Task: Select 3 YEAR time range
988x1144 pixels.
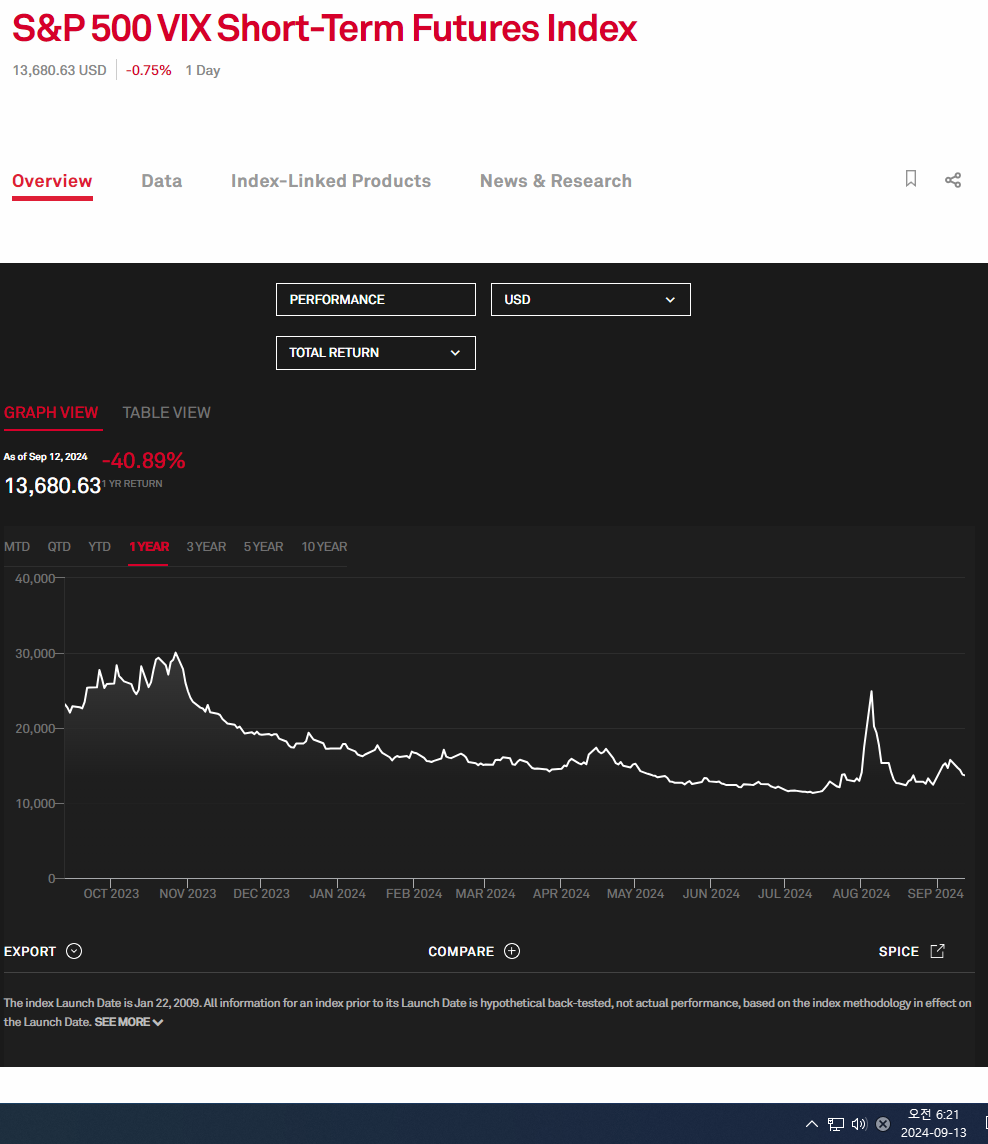Action: (206, 546)
